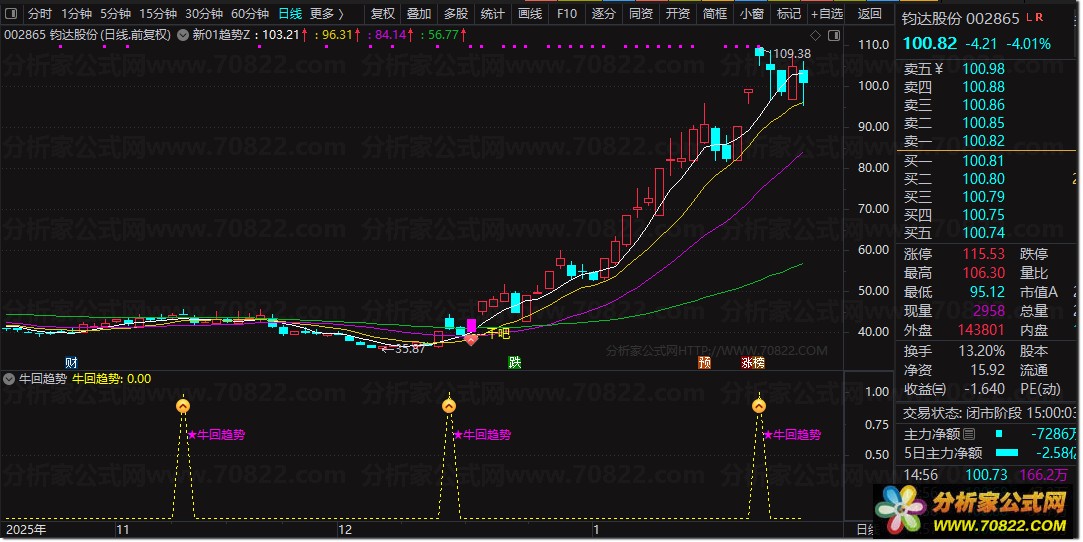Click the 返回 back button
1083x542 pixels.
(x=870, y=13)
